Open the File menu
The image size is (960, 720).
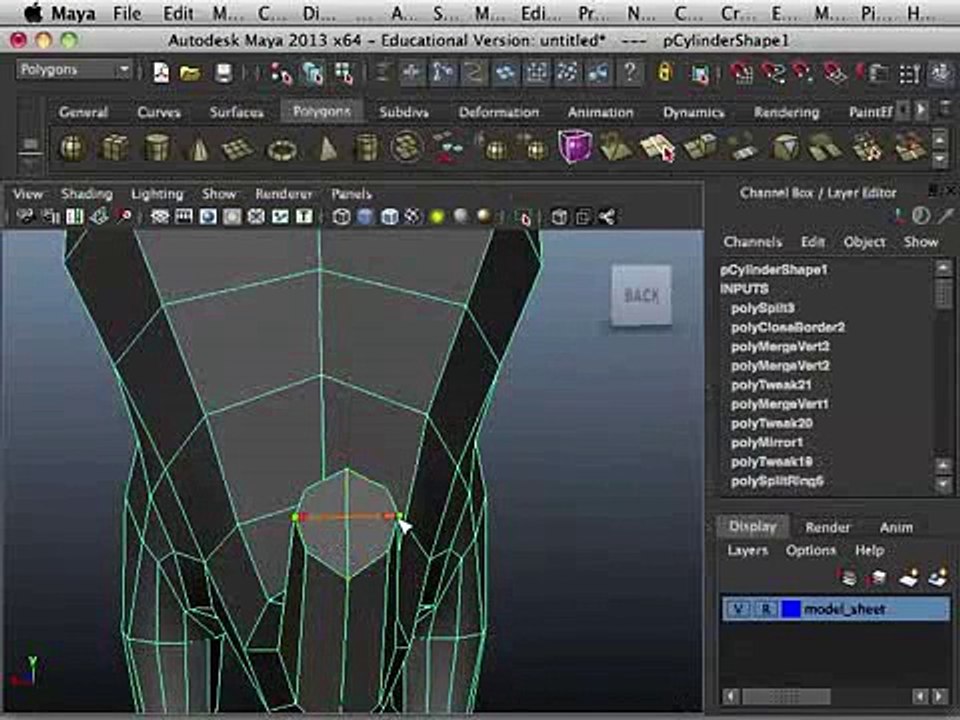pyautogui.click(x=127, y=13)
